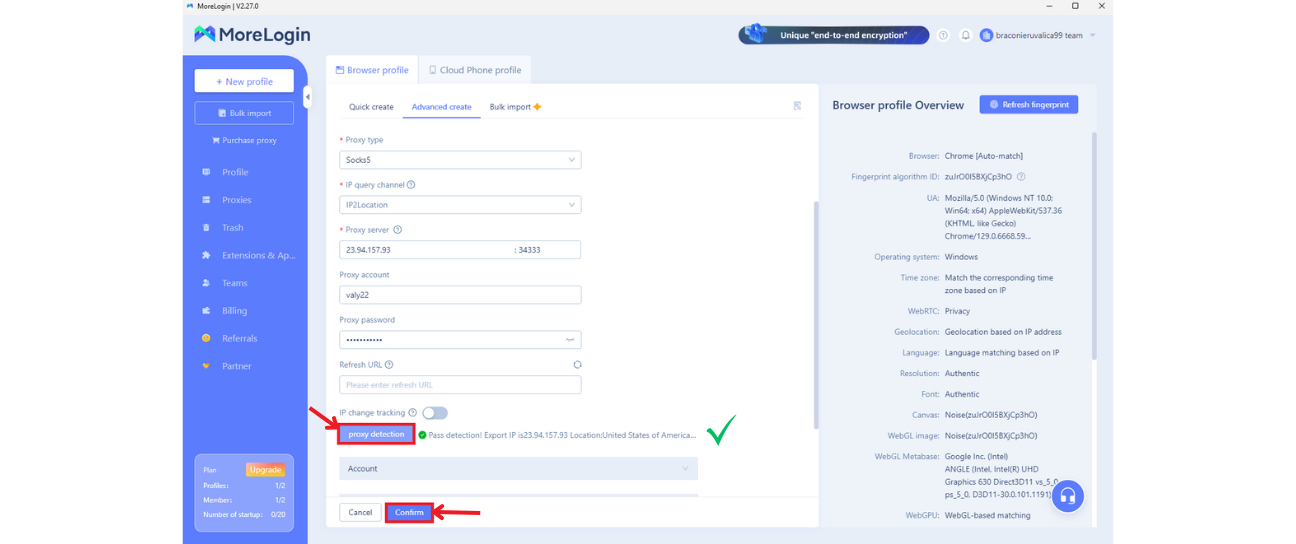The image size is (1296, 544).
Task: Open Billing in the sidebar
Action: pyautogui.click(x=234, y=311)
